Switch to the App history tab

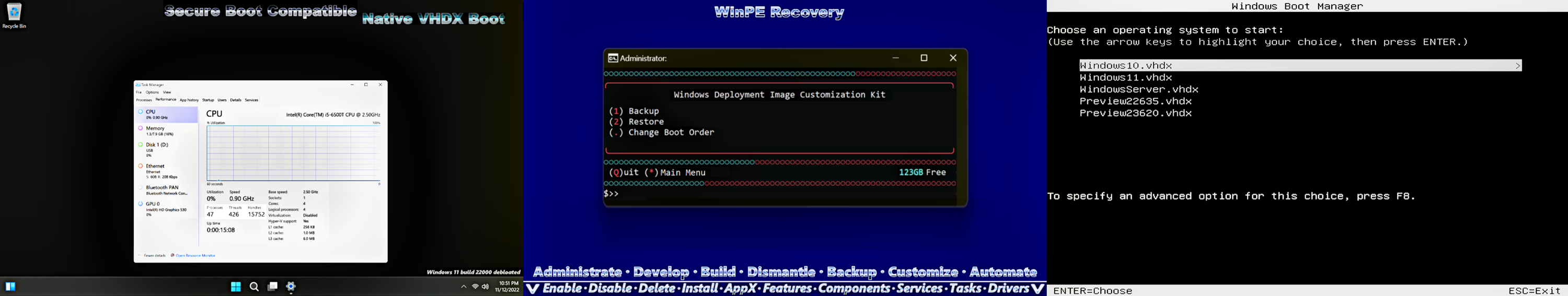[x=189, y=100]
